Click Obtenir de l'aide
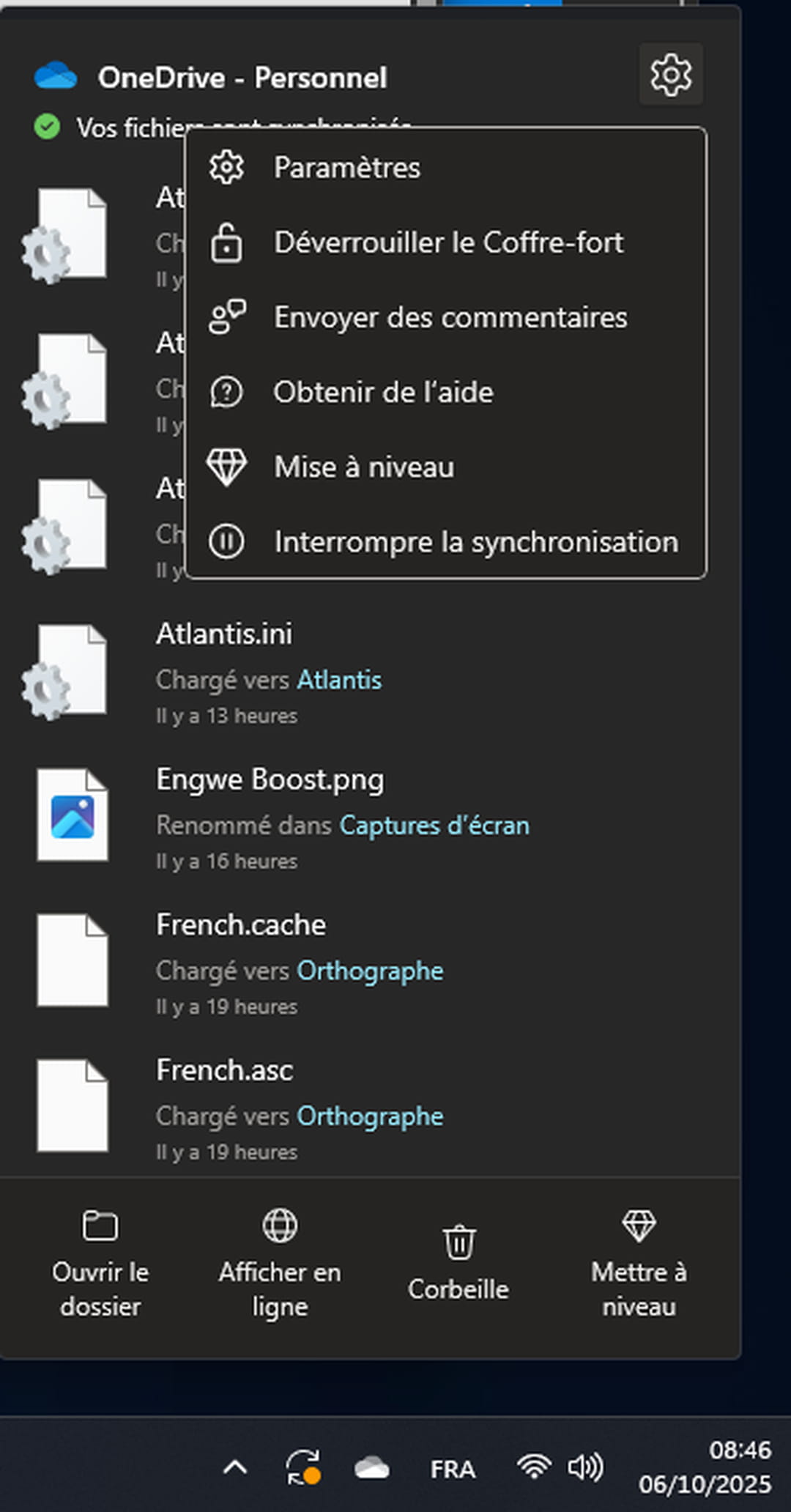791x1512 pixels. click(382, 393)
